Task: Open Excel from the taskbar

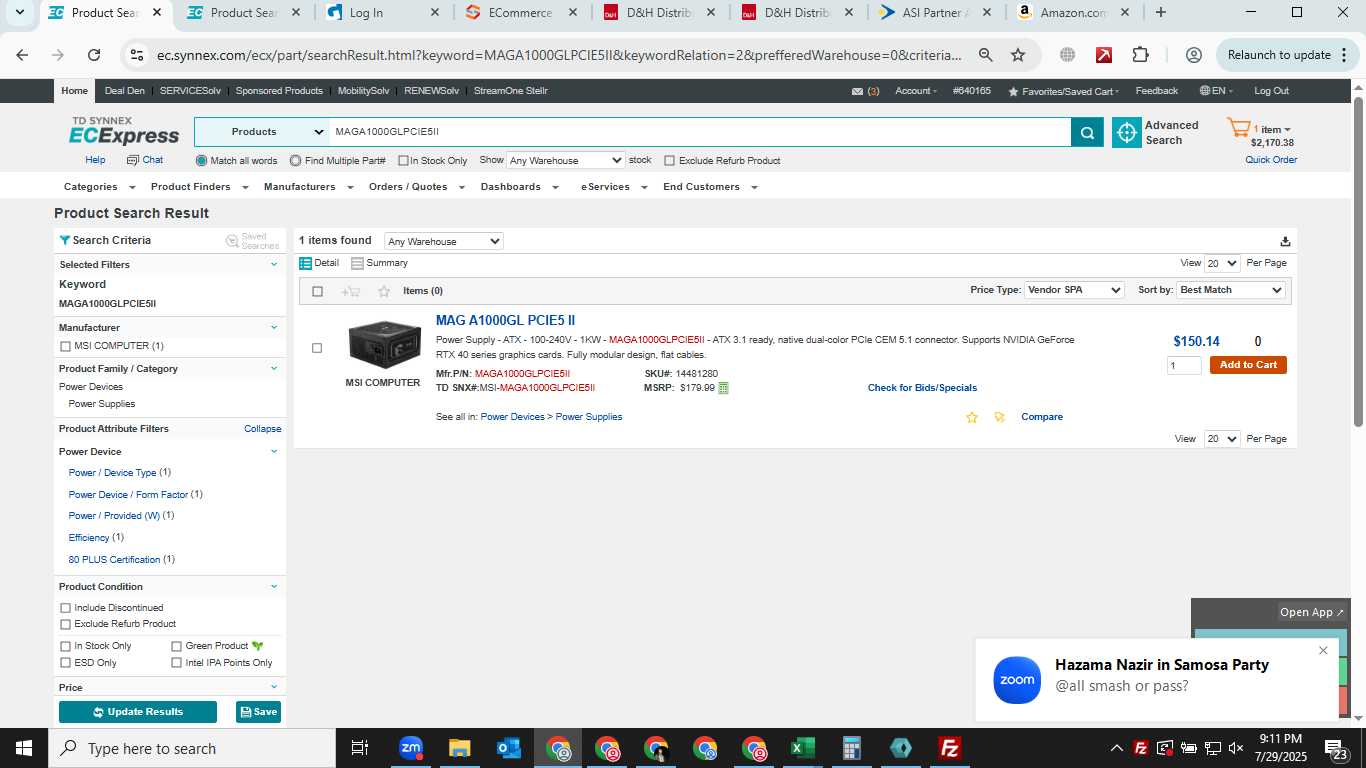Action: (802, 748)
